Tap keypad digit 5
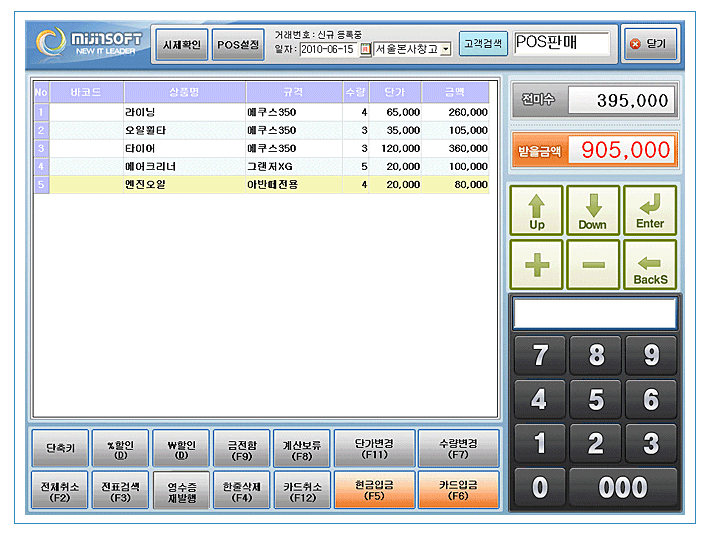 (x=595, y=399)
